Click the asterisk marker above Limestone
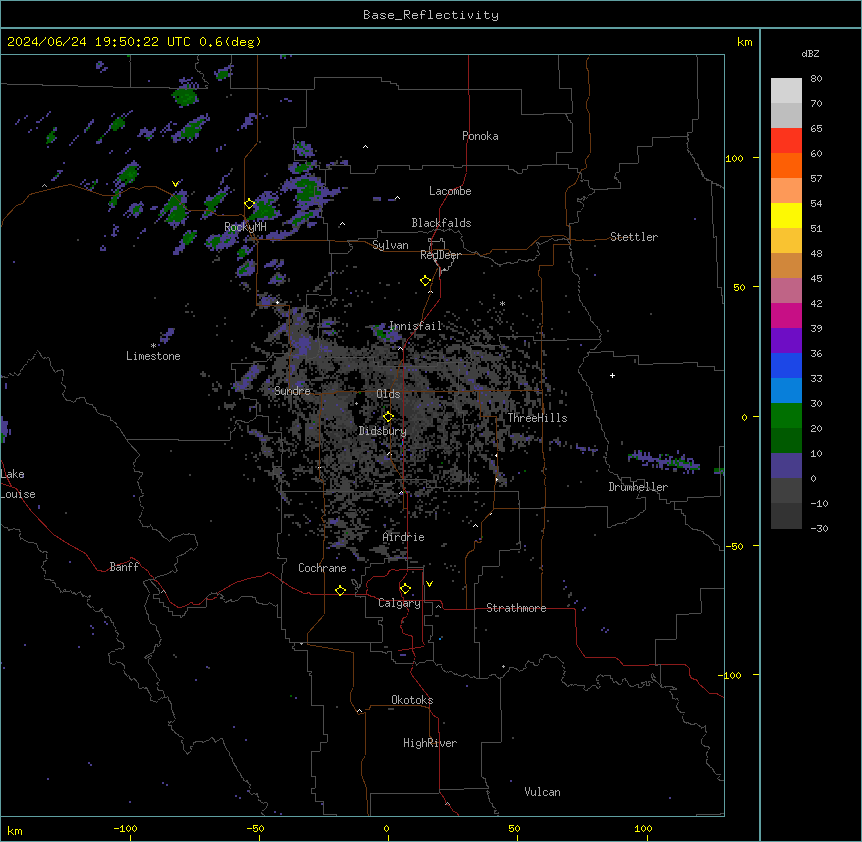The height and width of the screenshot is (842, 862). pos(153,346)
